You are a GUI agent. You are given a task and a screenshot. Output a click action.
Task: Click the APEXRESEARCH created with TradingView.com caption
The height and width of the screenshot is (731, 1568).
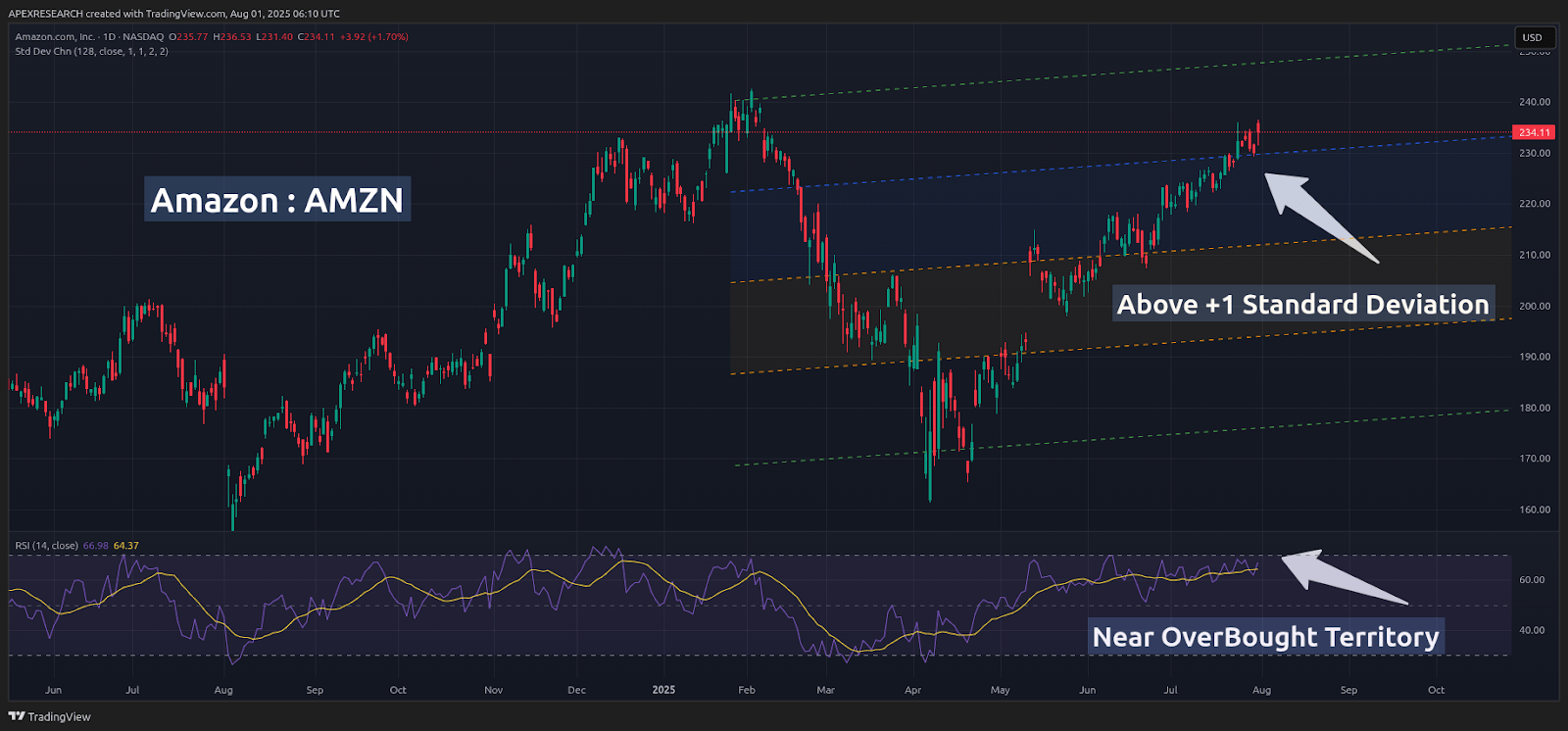click(174, 14)
